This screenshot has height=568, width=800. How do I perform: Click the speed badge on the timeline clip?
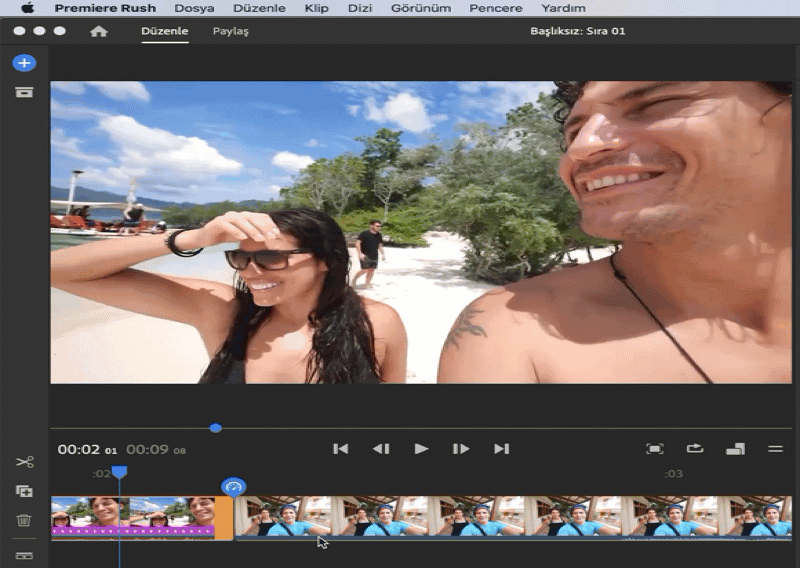pos(234,487)
